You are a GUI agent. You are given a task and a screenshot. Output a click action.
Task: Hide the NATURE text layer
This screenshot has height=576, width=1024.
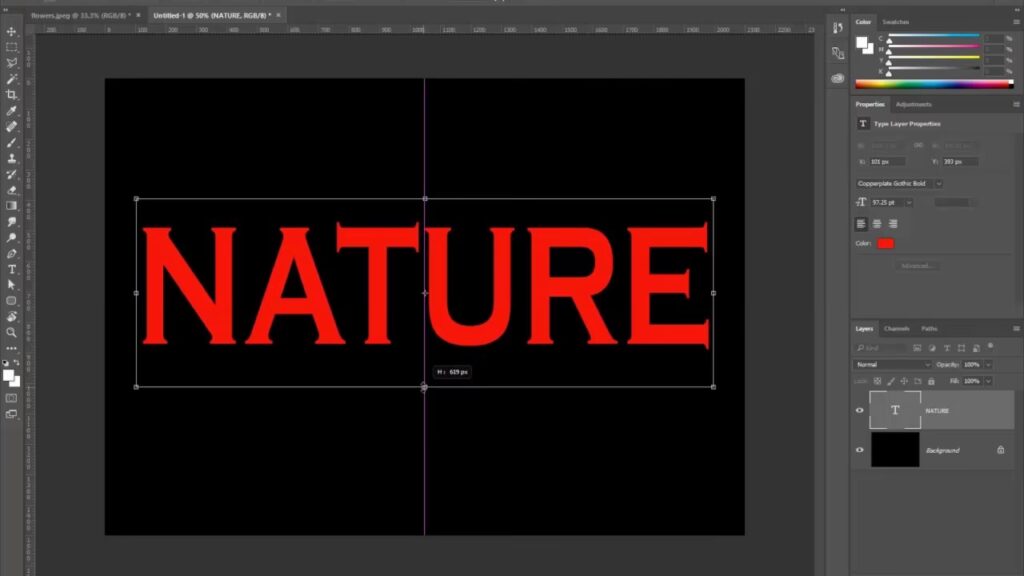[x=859, y=410]
